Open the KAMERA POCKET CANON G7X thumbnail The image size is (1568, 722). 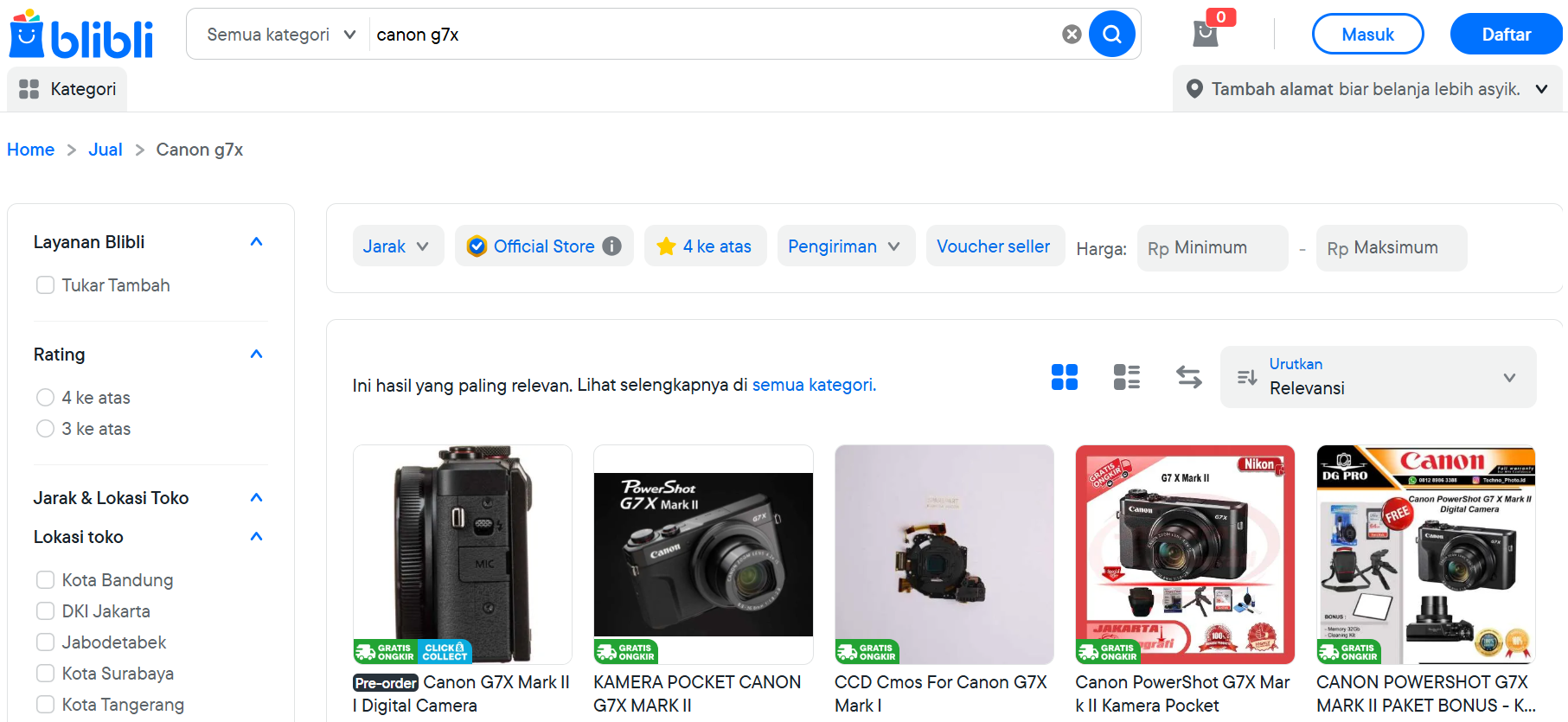(703, 554)
